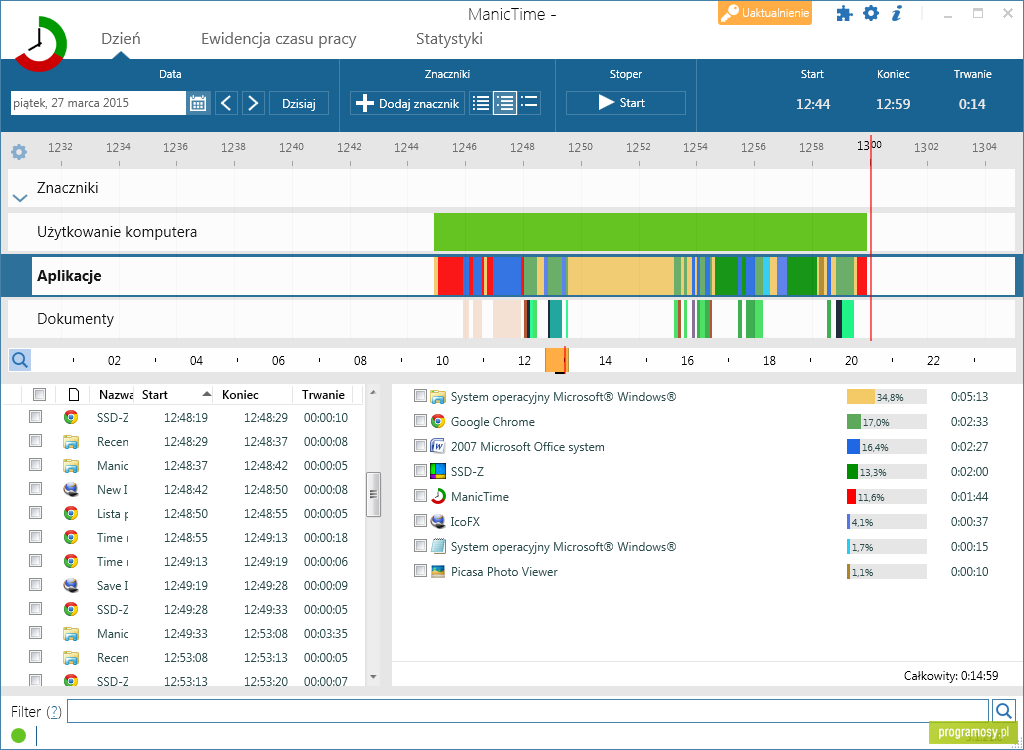Click the ManicTime clock logo
This screenshot has width=1024, height=750.
pos(40,44)
